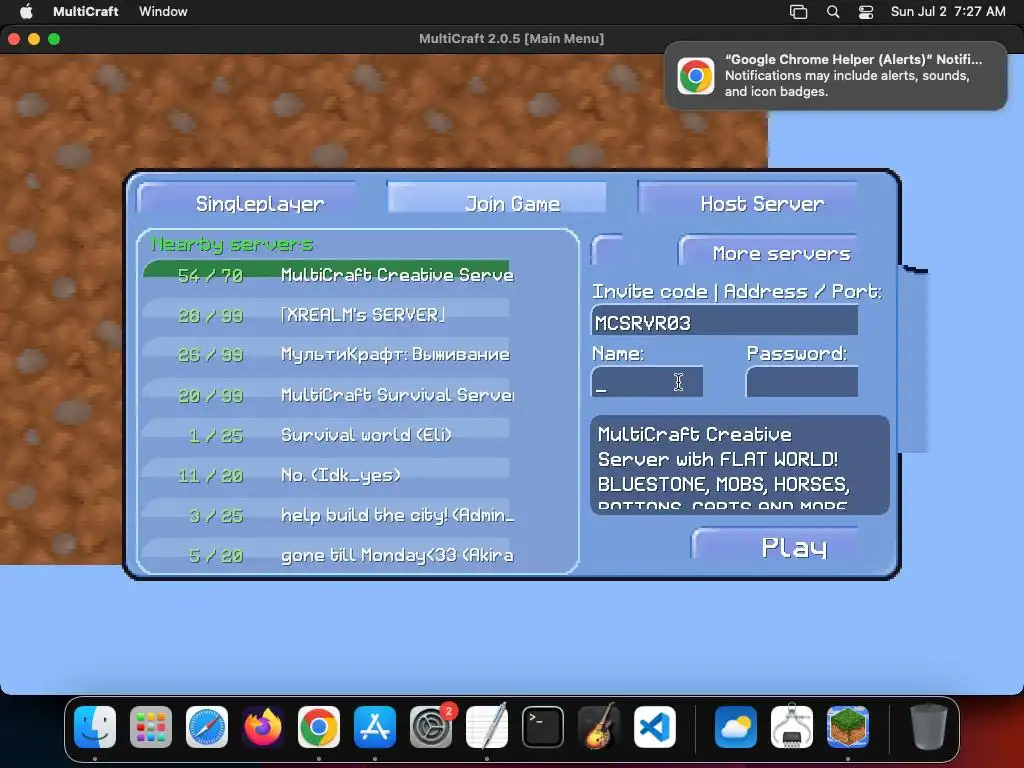1024x768 pixels.
Task: Open Visual Studio Code in dock
Action: click(654, 727)
